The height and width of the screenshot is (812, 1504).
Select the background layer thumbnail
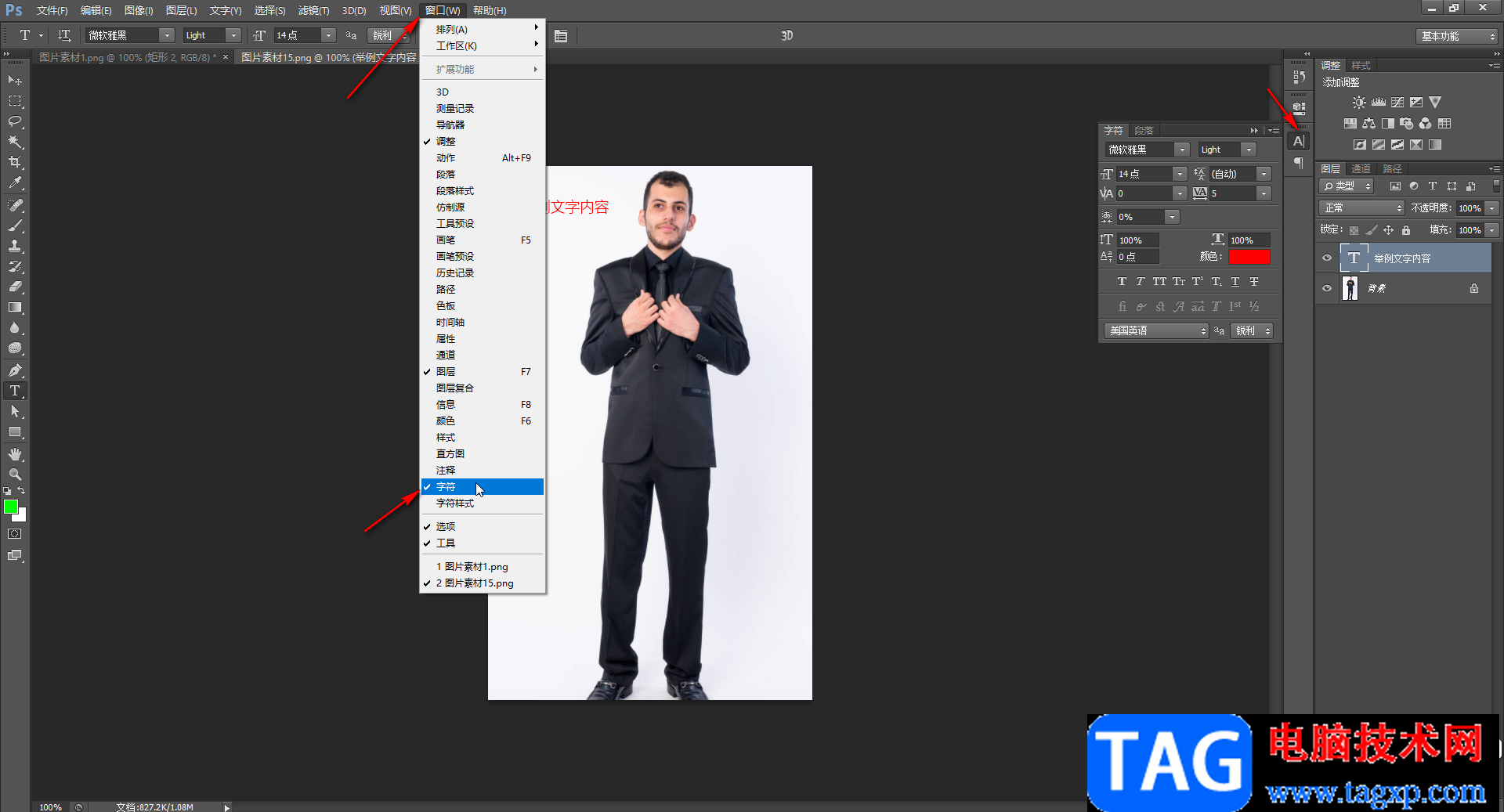1350,288
